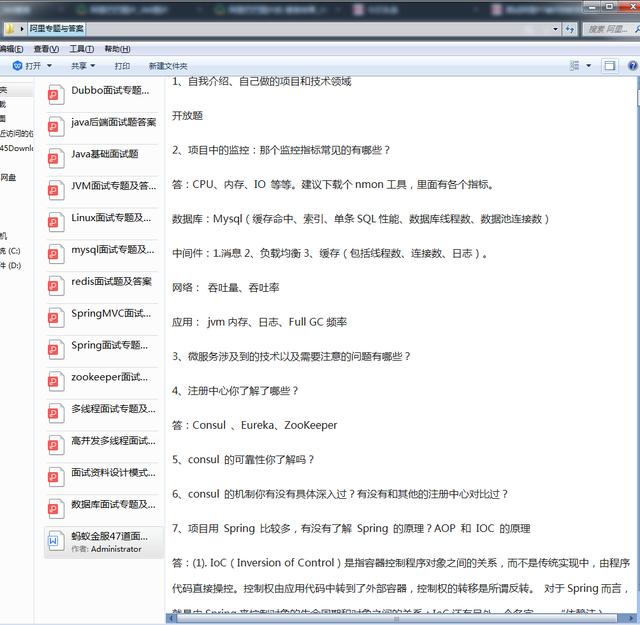640x625 pixels.
Task: Select the 面试资料设计模式 PDF icon
Action: 55,477
